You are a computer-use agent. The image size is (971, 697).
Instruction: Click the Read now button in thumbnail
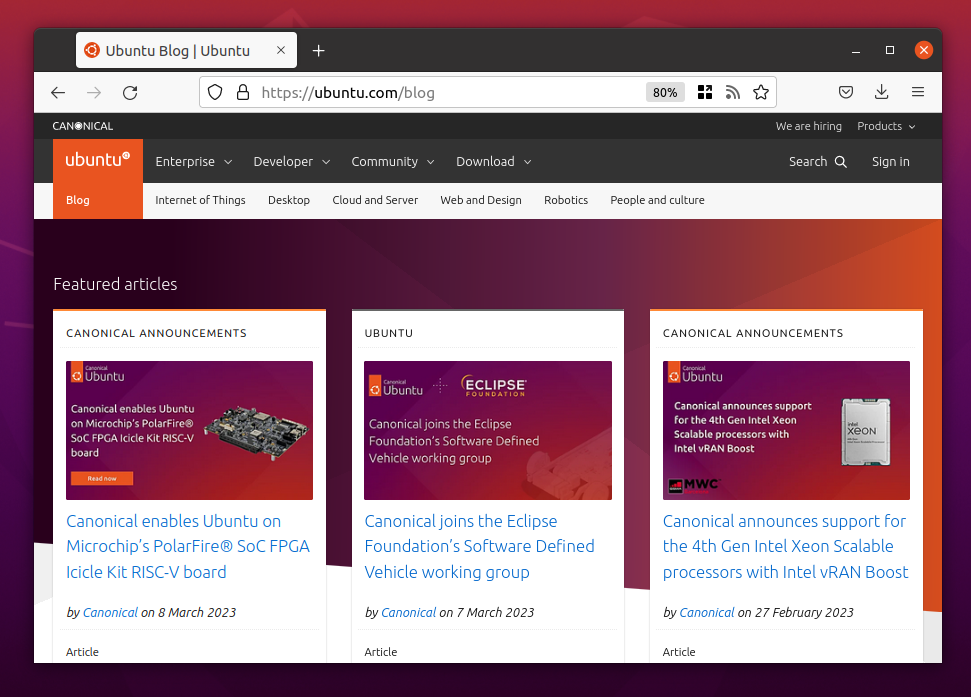tap(102, 478)
